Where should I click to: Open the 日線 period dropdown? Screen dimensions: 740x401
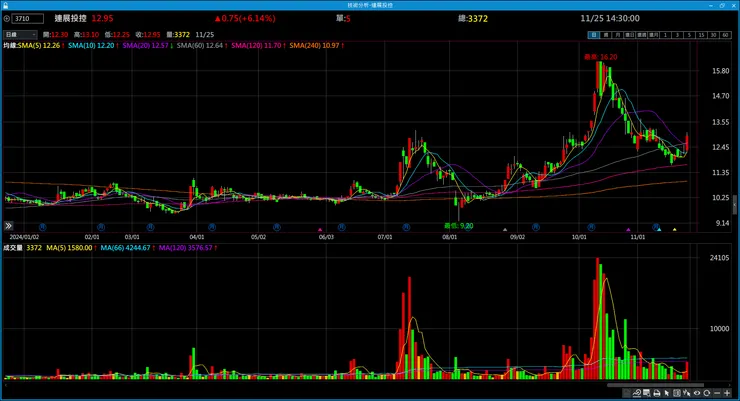point(20,34)
